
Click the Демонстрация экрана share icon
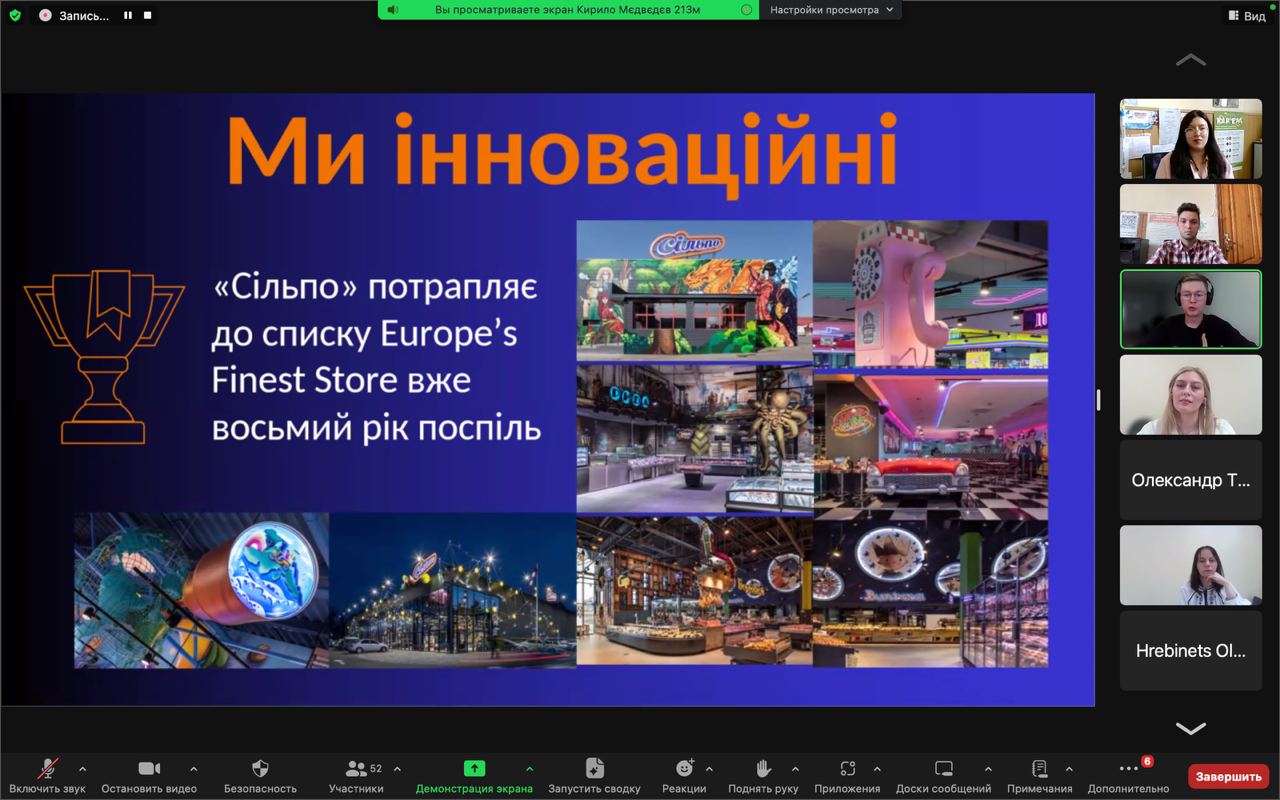[x=474, y=769]
